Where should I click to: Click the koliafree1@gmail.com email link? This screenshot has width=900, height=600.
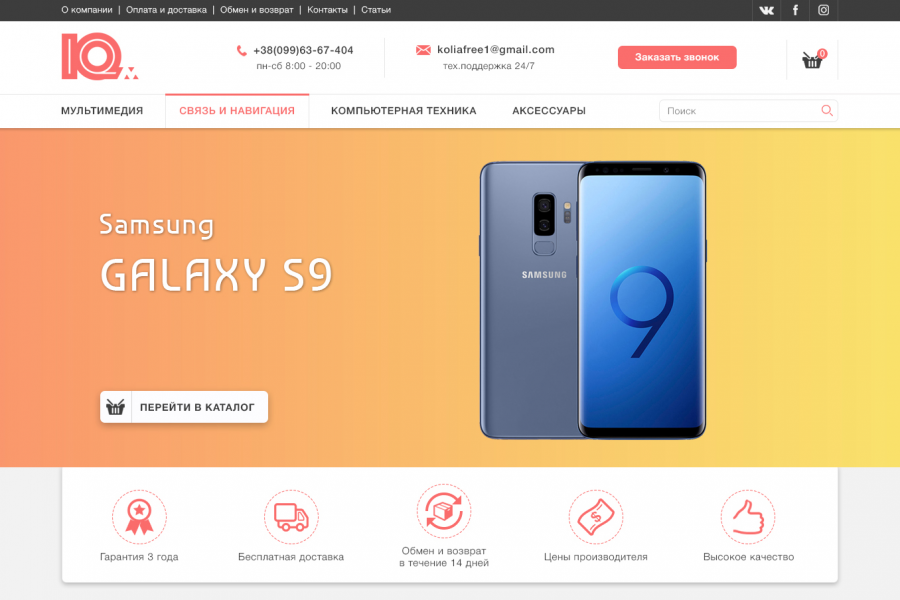[x=496, y=49]
